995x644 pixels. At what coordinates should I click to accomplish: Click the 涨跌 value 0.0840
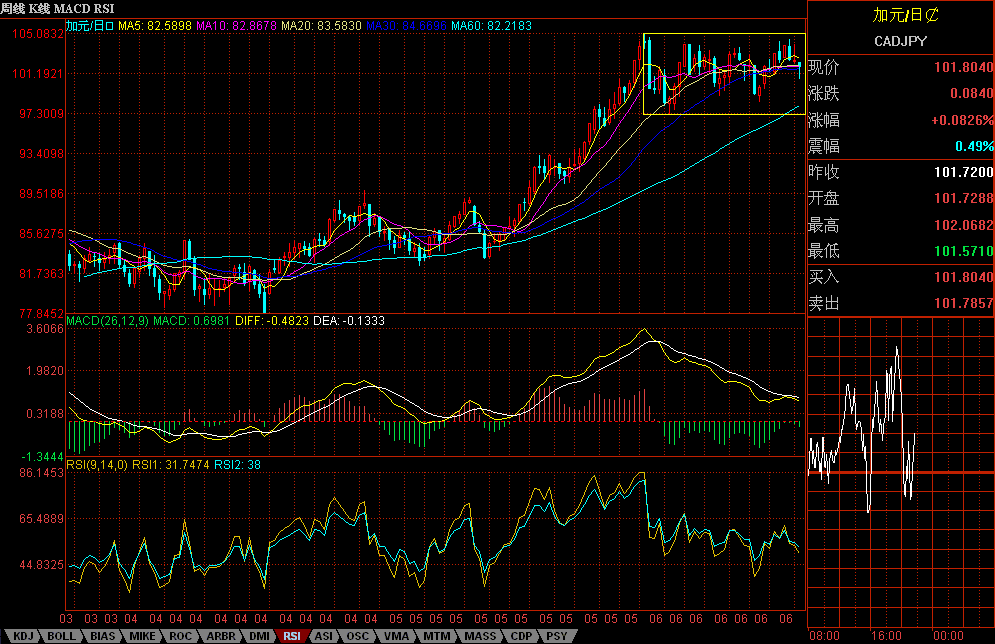(972, 94)
